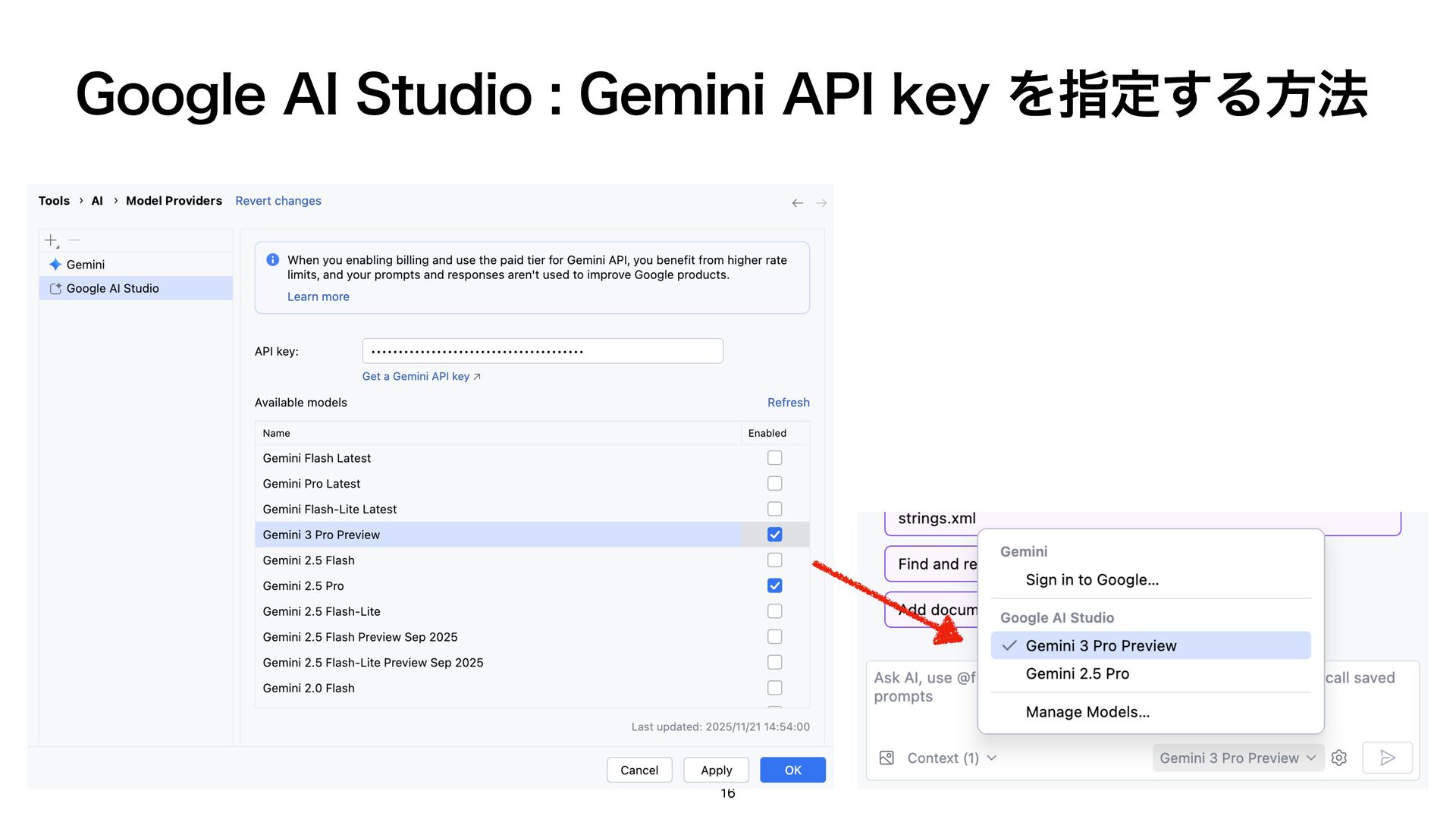
Task: Click the attach image icon
Action: tap(886, 758)
